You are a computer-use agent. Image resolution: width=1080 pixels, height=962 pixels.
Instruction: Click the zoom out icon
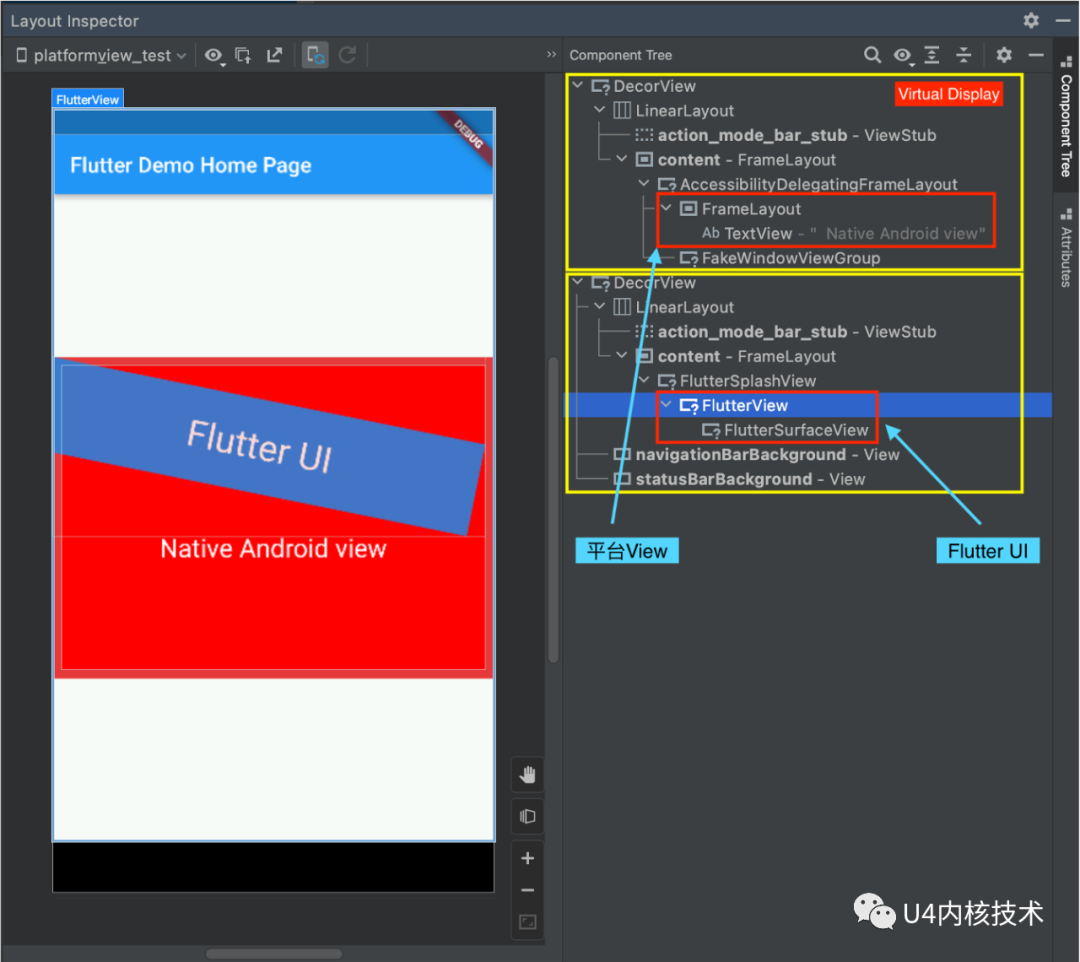[527, 889]
